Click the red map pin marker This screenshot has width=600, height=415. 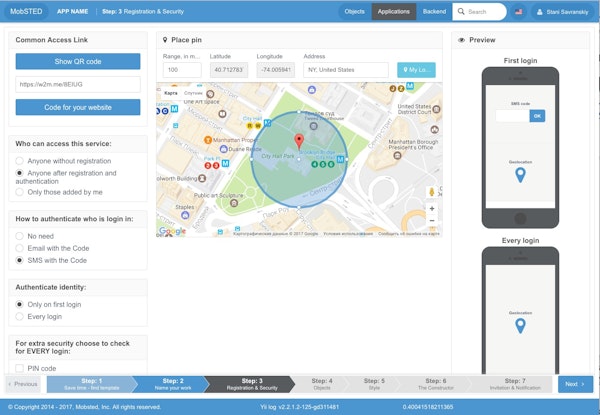299,141
